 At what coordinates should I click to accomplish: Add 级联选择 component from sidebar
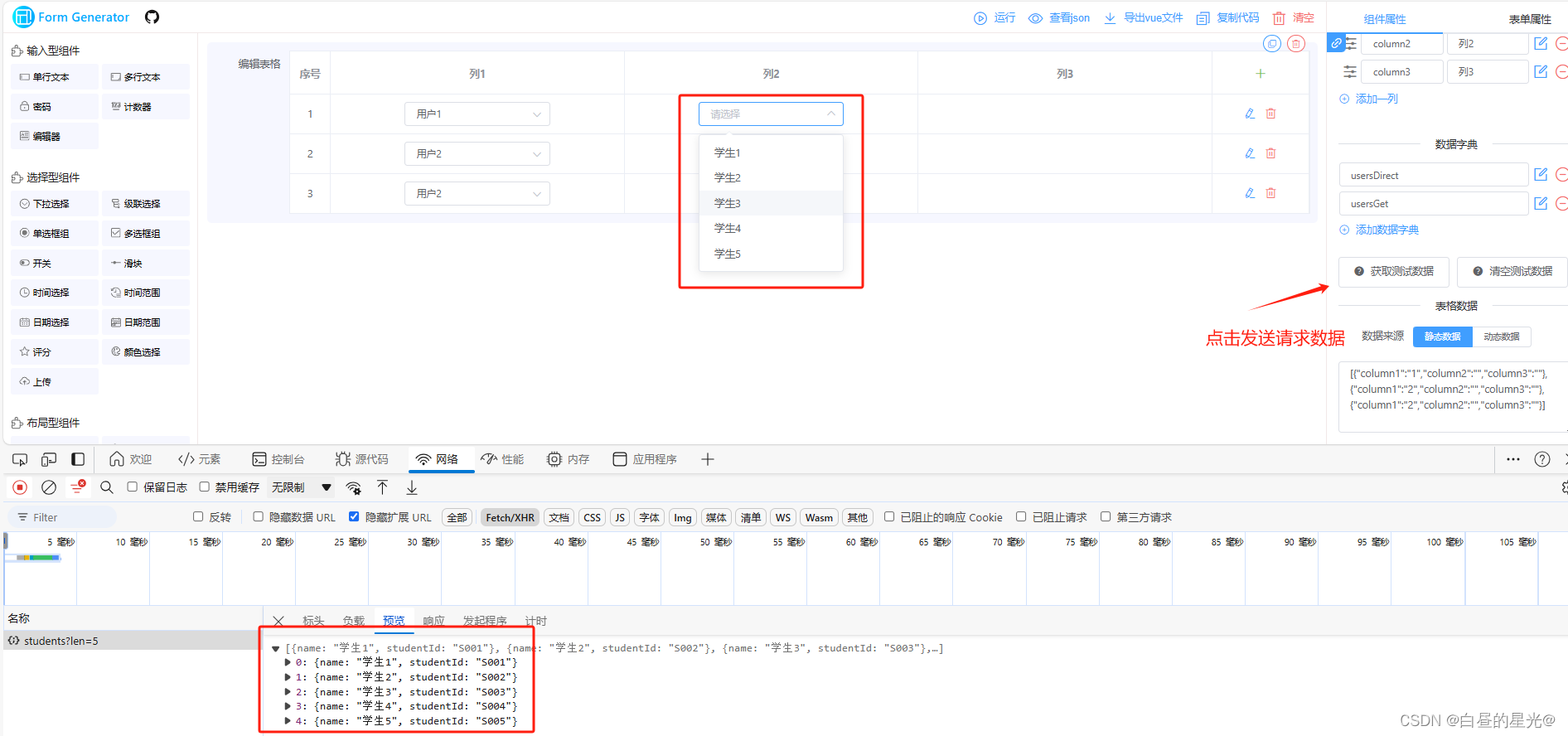146,204
